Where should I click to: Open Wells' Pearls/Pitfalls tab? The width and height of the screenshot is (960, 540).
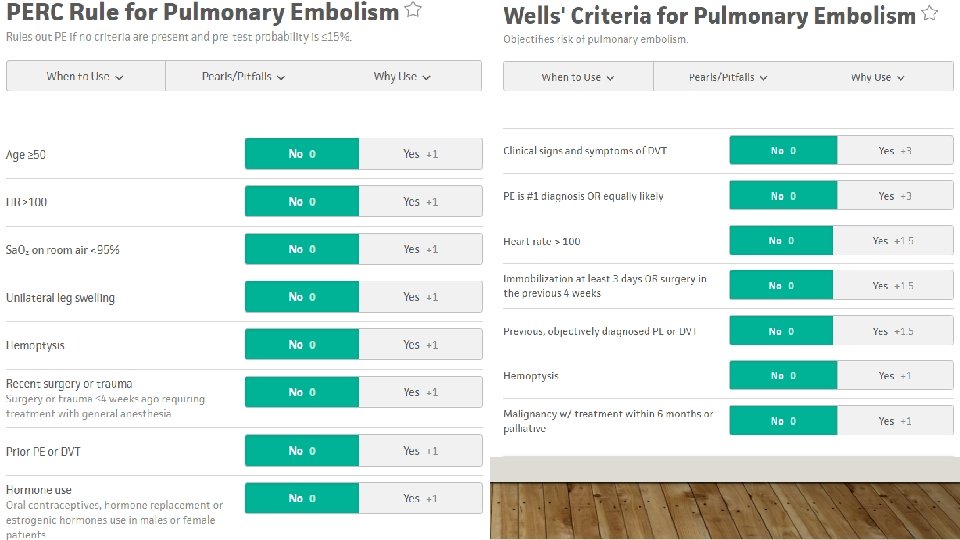pos(728,77)
